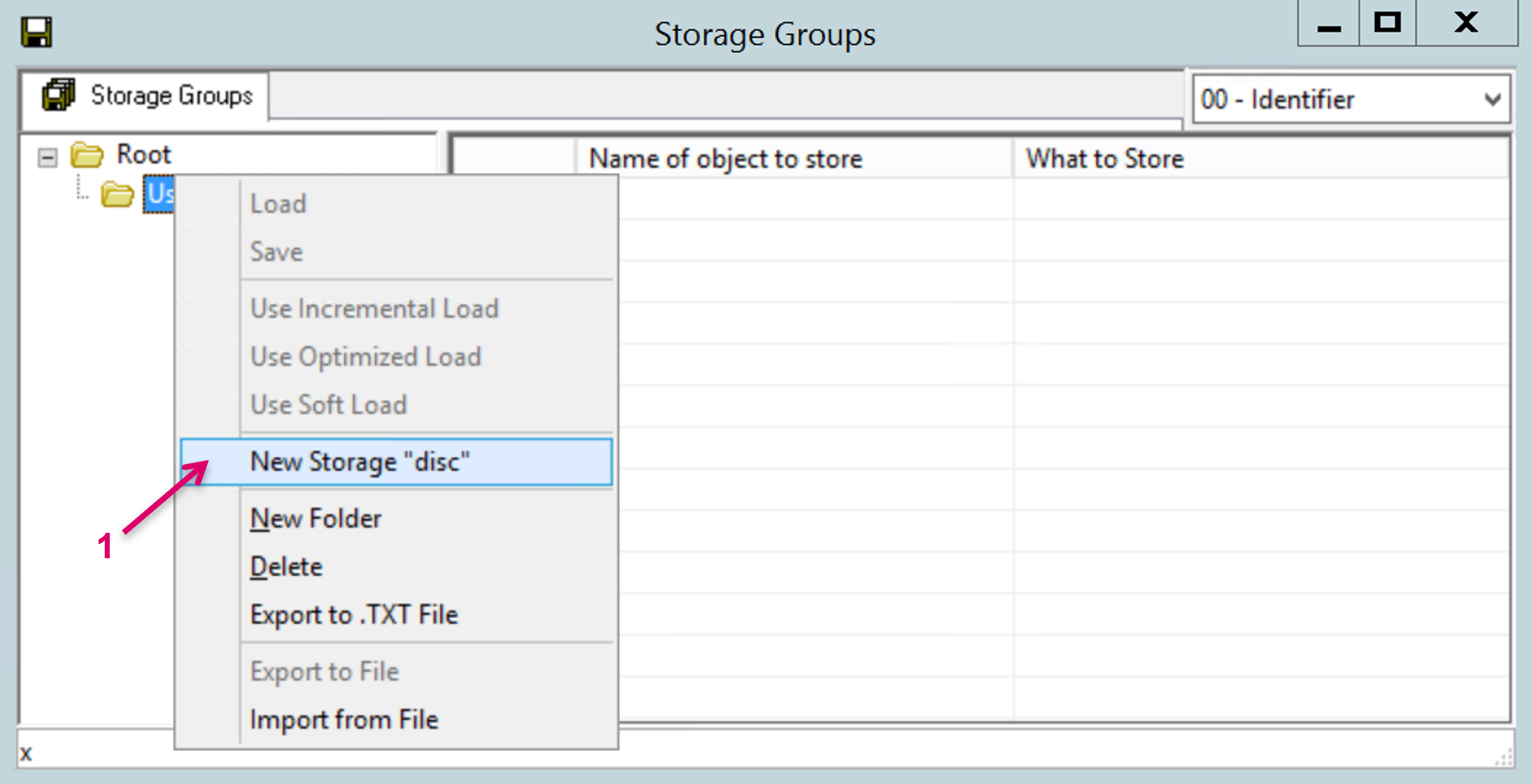The image size is (1532, 784).
Task: Open the 00 - Identifier dropdown
Action: (1492, 100)
